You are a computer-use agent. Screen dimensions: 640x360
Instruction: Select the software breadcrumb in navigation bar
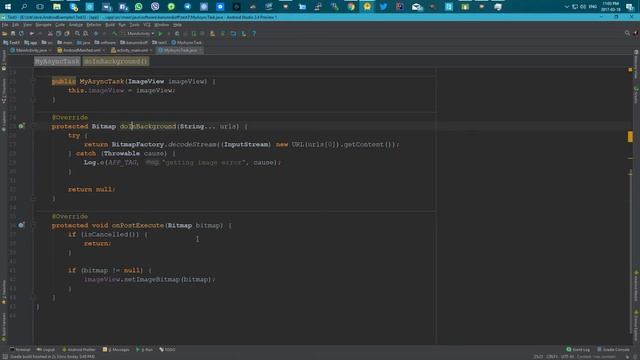click(105, 42)
